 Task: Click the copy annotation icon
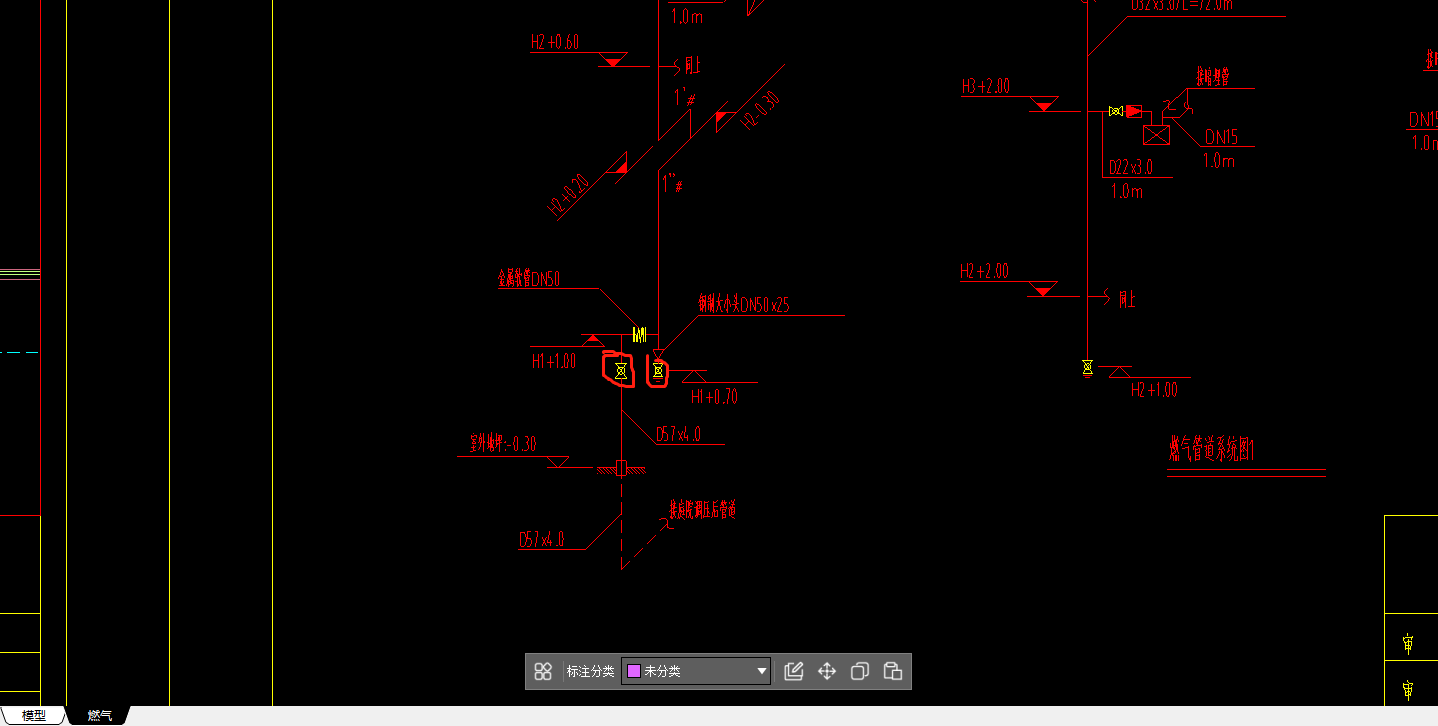(x=860, y=671)
